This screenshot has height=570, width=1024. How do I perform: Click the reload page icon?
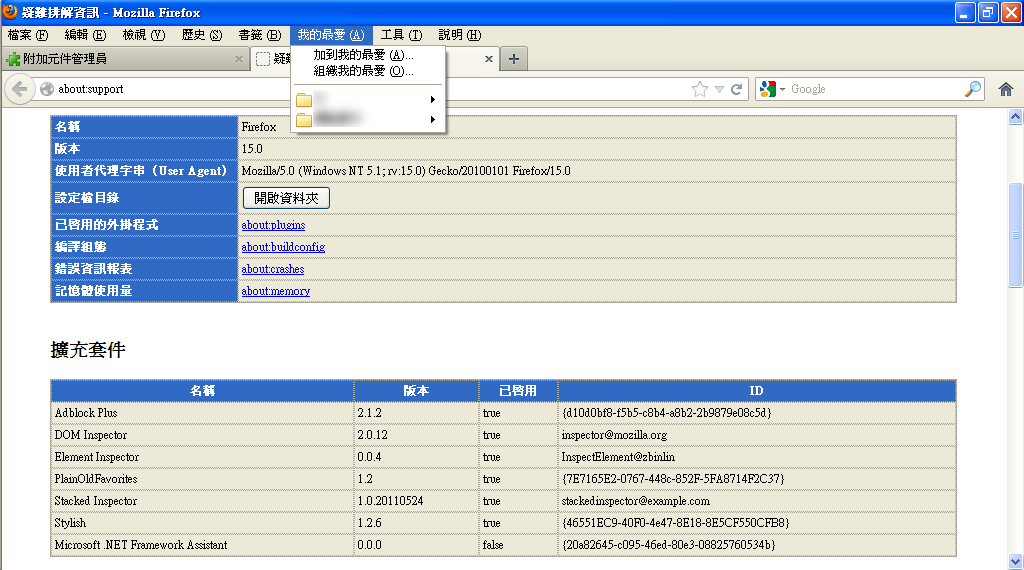(737, 89)
